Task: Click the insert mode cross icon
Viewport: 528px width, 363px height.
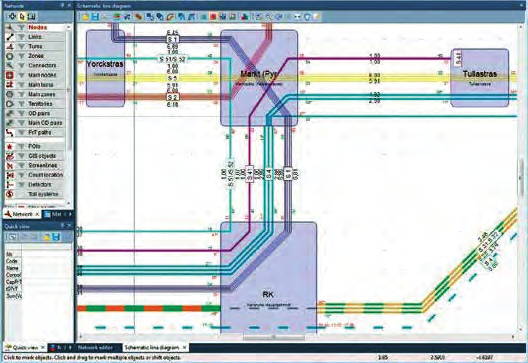Action: click(x=12, y=16)
